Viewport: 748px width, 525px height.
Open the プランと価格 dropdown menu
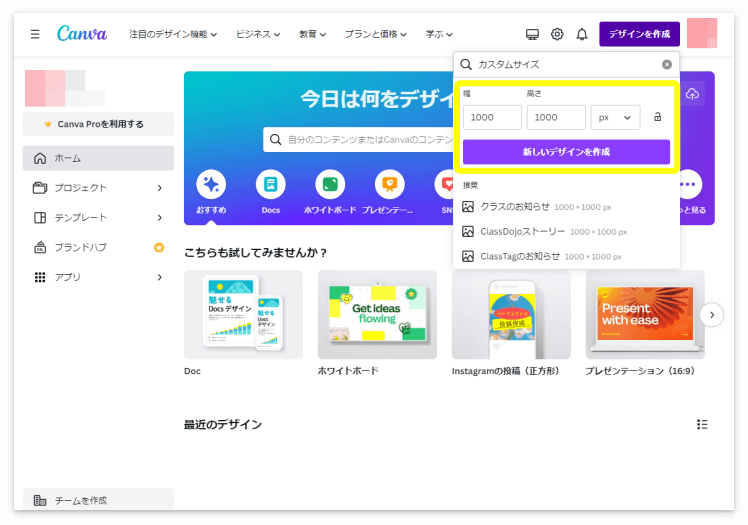375,34
